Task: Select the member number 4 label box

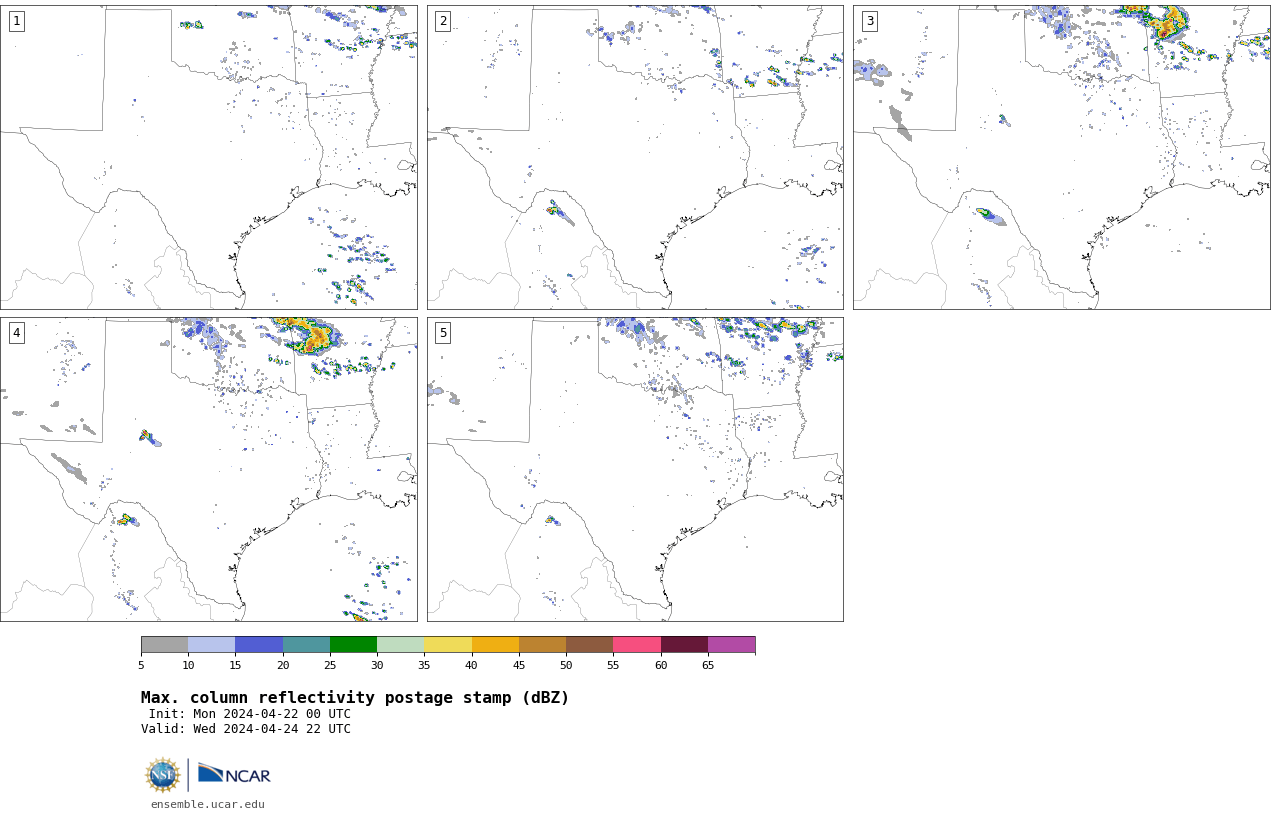Action: [x=16, y=333]
